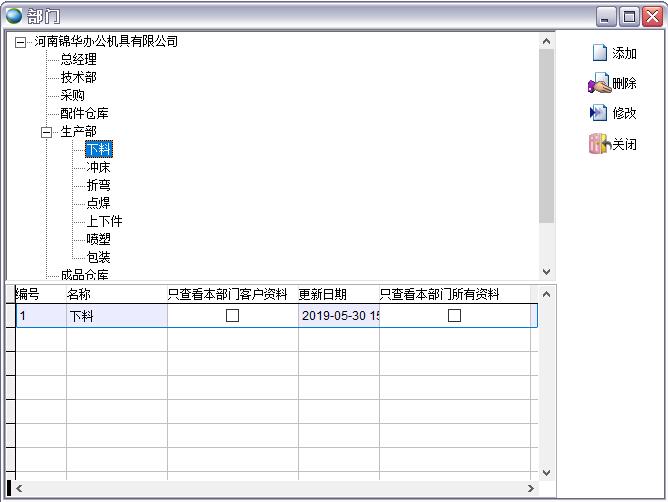Screen dimensions: 668x502
Task: Click the Modify (修改) icon
Action: [x=599, y=113]
